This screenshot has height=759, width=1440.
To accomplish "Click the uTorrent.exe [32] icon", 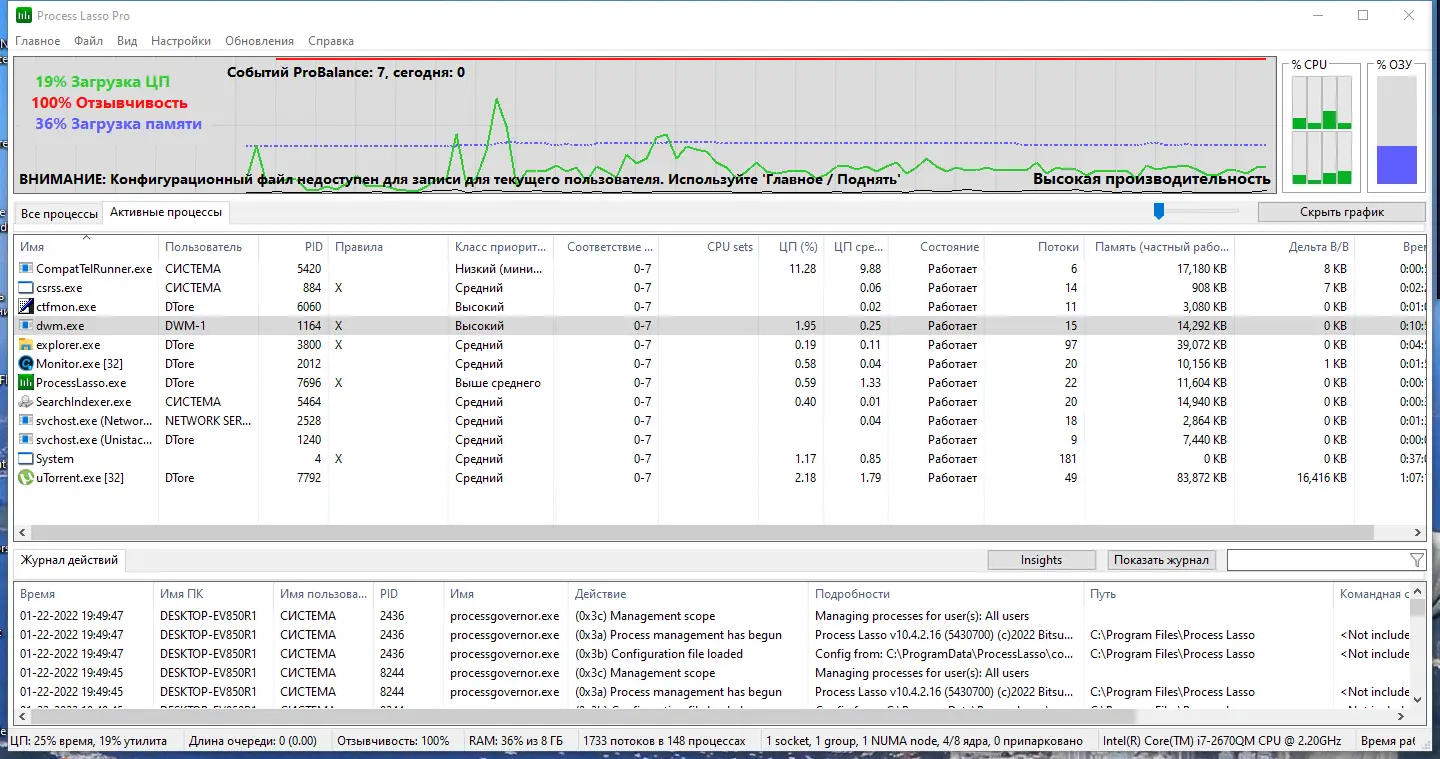I will tap(26, 477).
